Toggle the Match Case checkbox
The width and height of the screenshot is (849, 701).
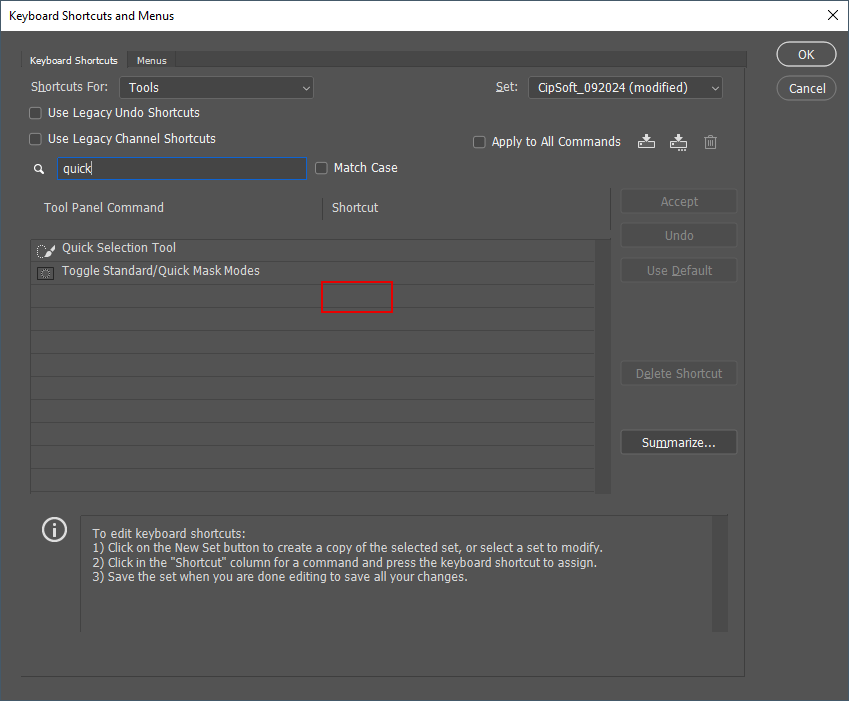pyautogui.click(x=320, y=167)
